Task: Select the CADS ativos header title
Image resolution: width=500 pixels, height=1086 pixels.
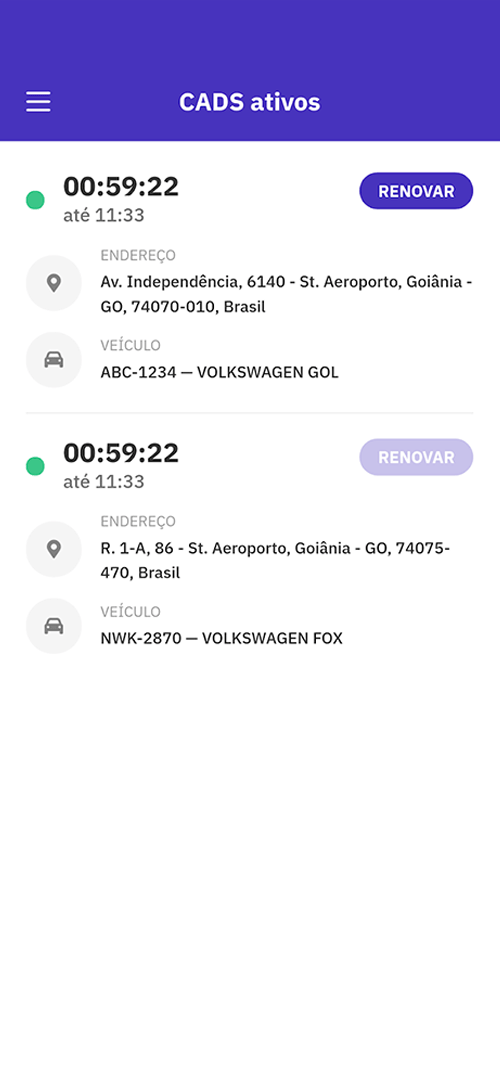Action: click(x=250, y=102)
